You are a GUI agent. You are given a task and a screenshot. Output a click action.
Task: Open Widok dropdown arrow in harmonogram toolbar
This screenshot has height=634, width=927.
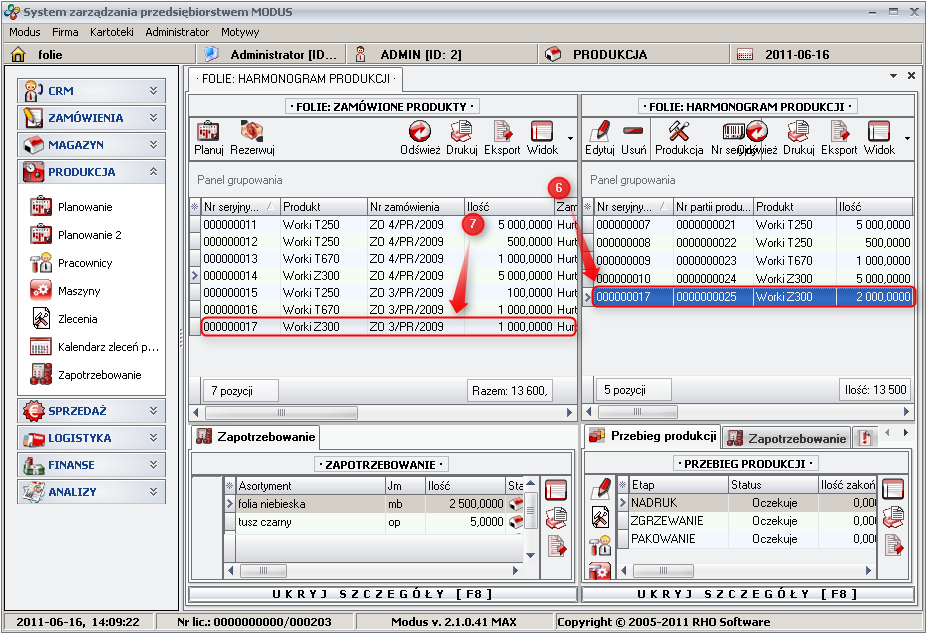(x=907, y=138)
